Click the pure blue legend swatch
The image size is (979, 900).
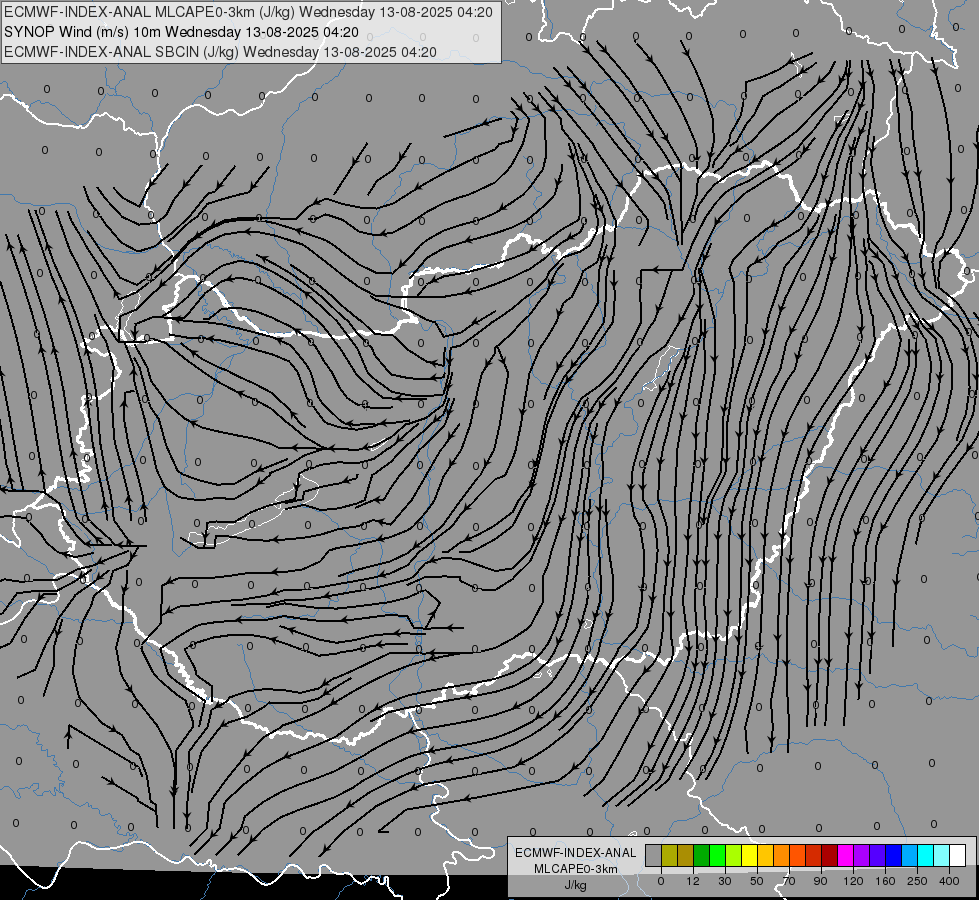(893, 855)
